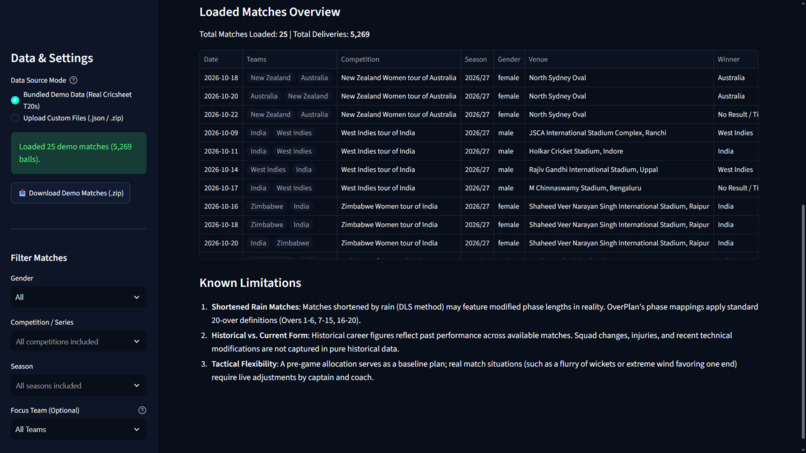Select Upload Custom Files radio option
Viewport: 806px width, 453px height.
point(15,118)
